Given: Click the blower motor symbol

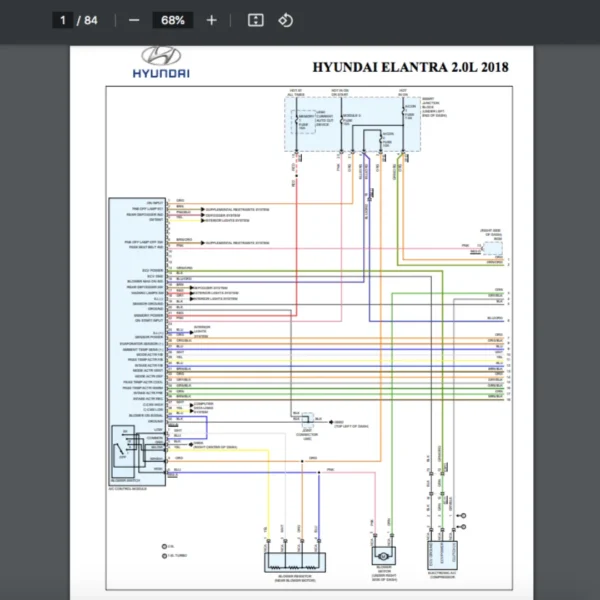Looking at the screenshot, I should coord(381,555).
